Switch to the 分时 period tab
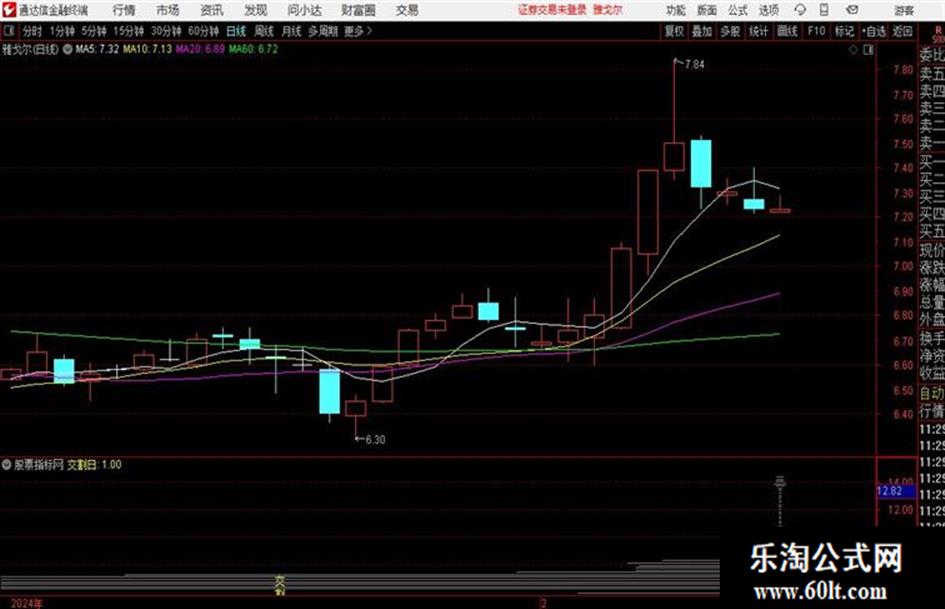This screenshot has height=609, width=945. 33,31
